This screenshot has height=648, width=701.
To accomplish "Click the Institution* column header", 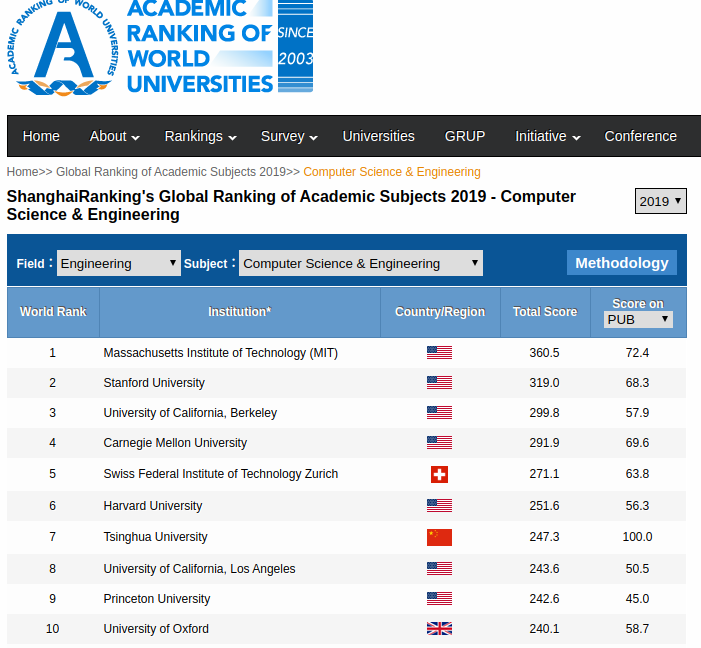I will tap(240, 312).
